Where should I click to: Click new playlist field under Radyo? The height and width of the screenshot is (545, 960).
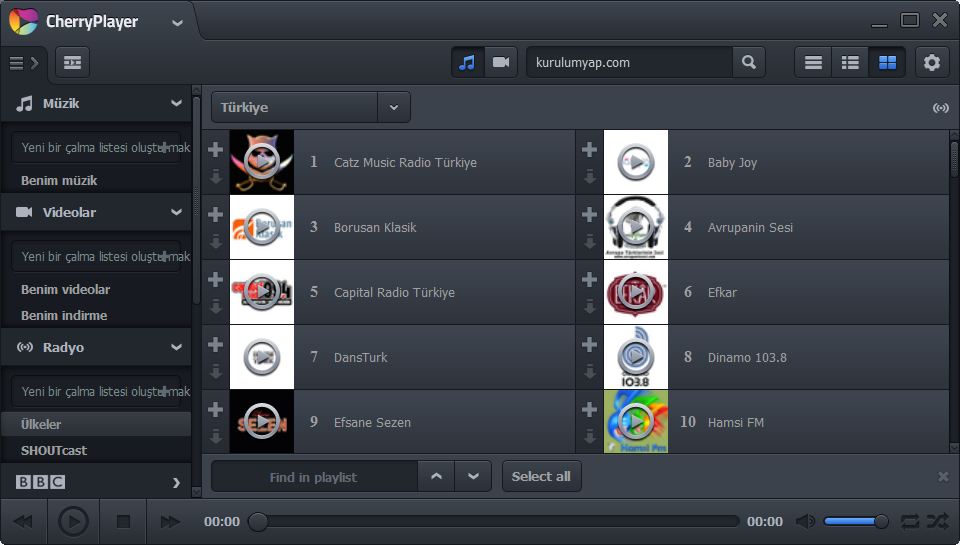(96, 391)
